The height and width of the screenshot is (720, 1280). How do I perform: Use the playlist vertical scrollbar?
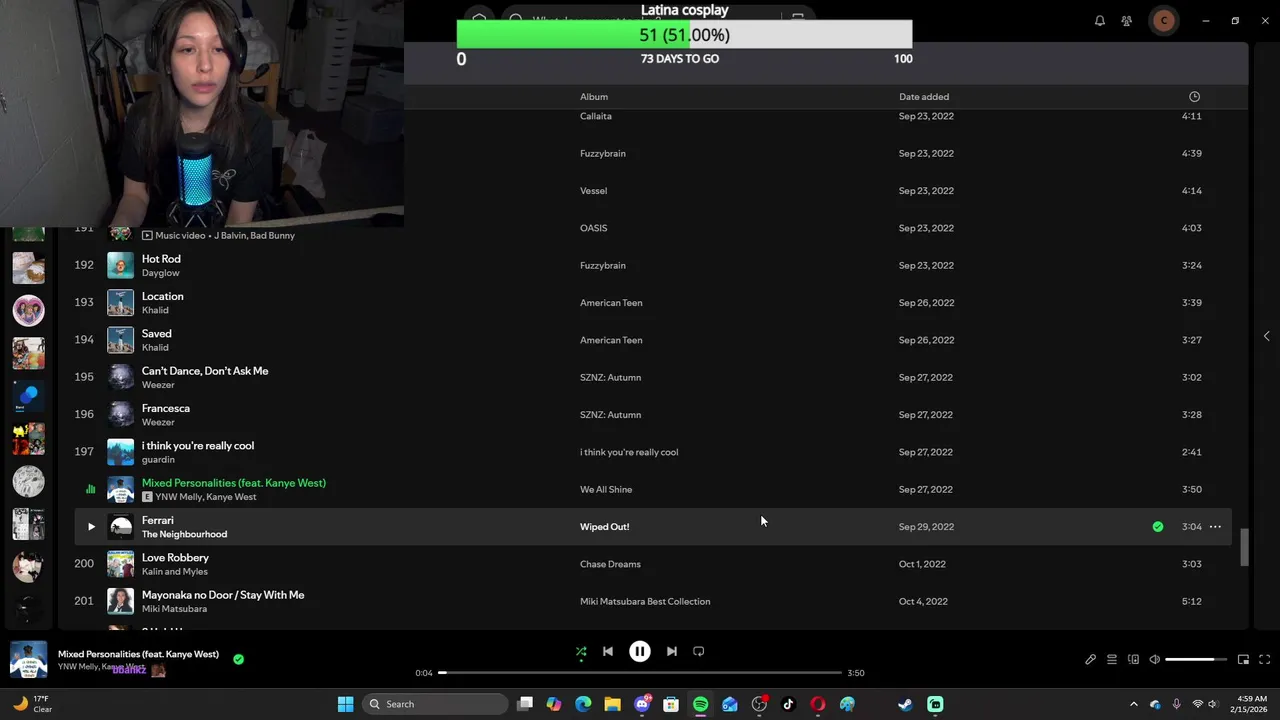click(1245, 547)
